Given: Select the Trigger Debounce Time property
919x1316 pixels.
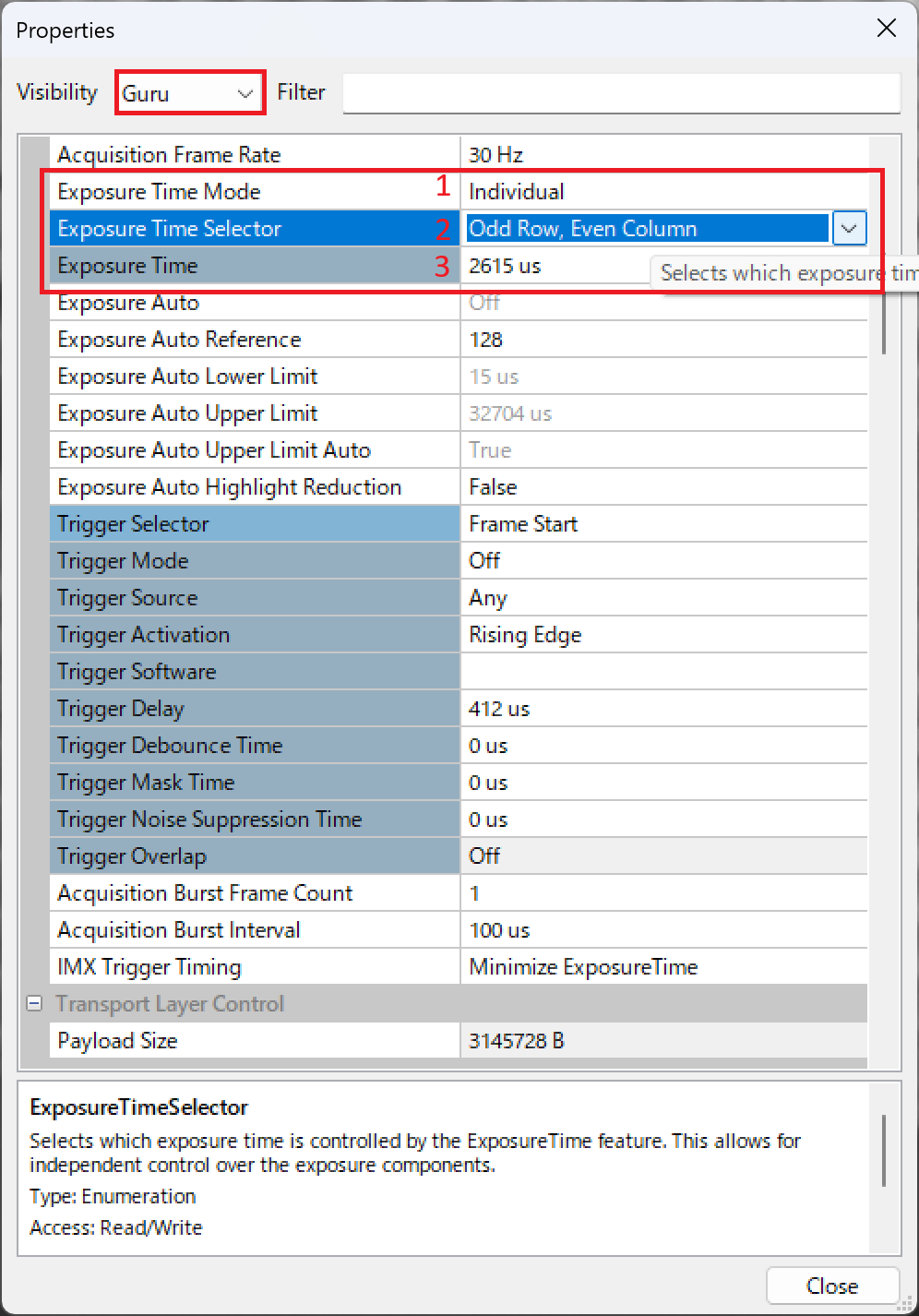Looking at the screenshot, I should pos(255,745).
